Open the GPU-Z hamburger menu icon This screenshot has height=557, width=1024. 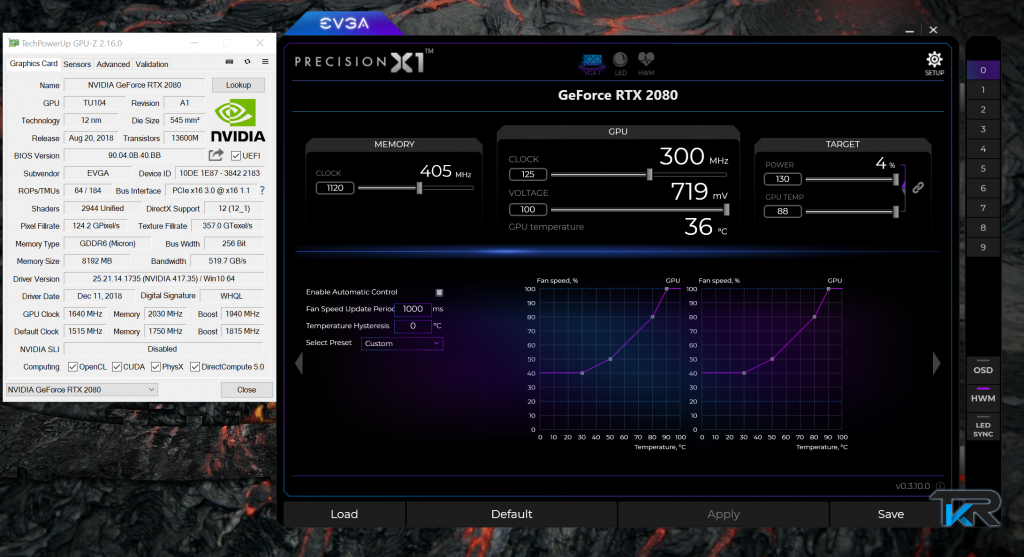(265, 62)
